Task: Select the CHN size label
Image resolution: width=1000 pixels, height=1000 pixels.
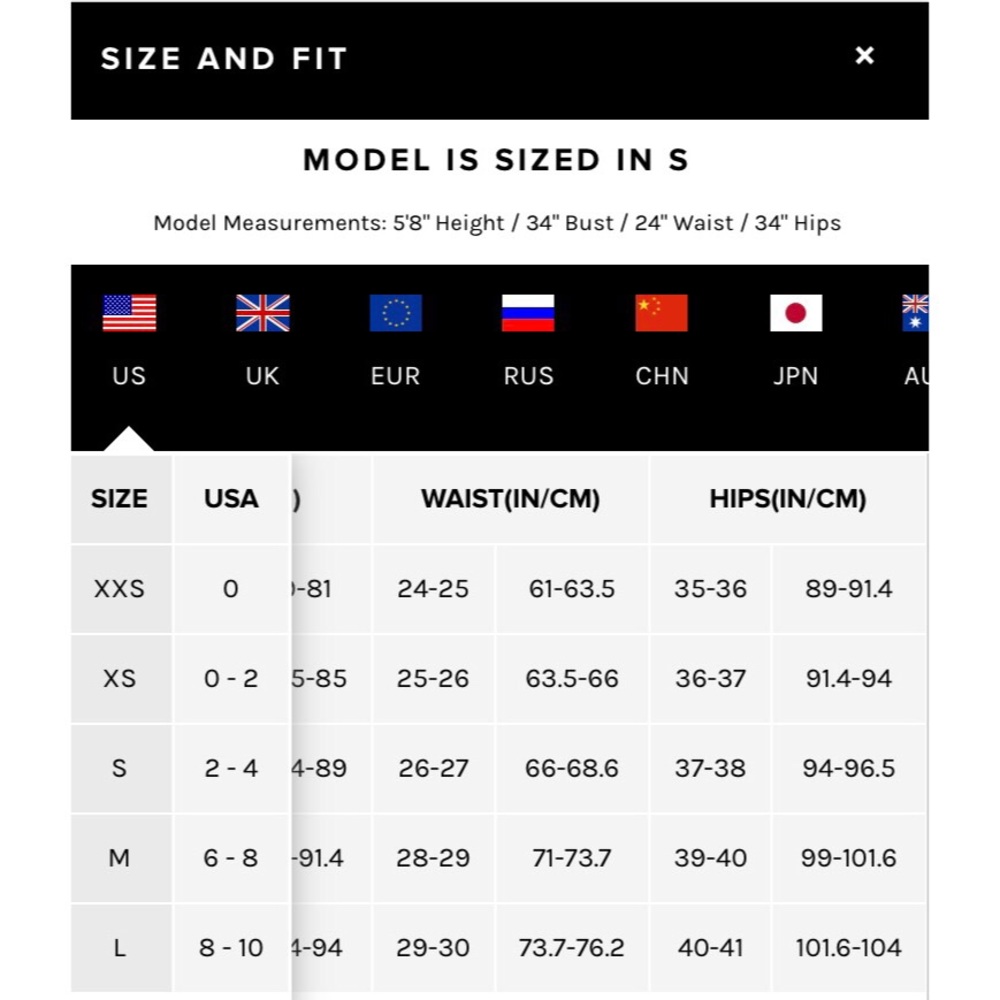Action: tap(662, 376)
